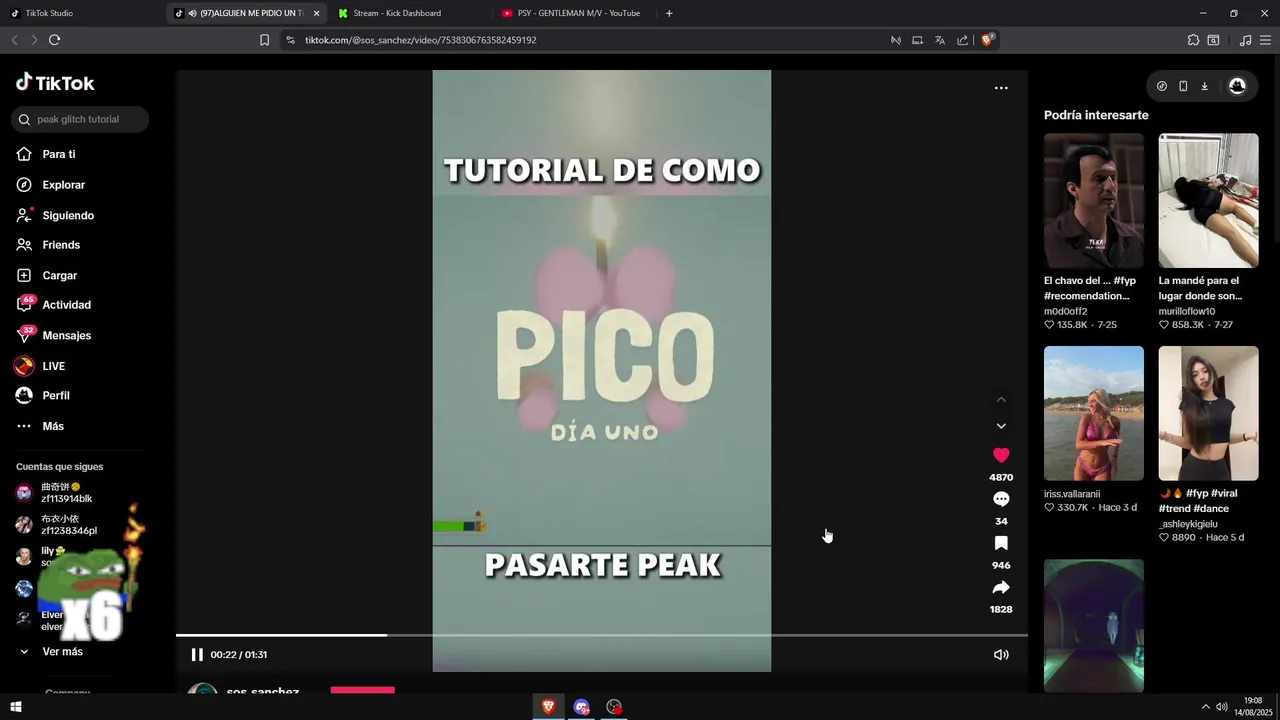Show hidden system tray icons

tap(1205, 707)
